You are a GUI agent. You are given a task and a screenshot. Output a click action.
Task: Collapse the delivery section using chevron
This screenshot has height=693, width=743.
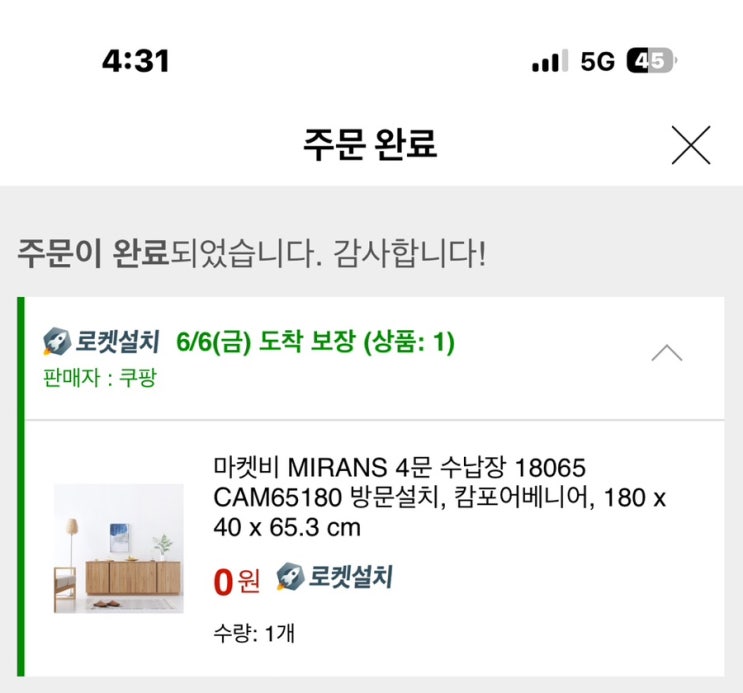(x=667, y=353)
